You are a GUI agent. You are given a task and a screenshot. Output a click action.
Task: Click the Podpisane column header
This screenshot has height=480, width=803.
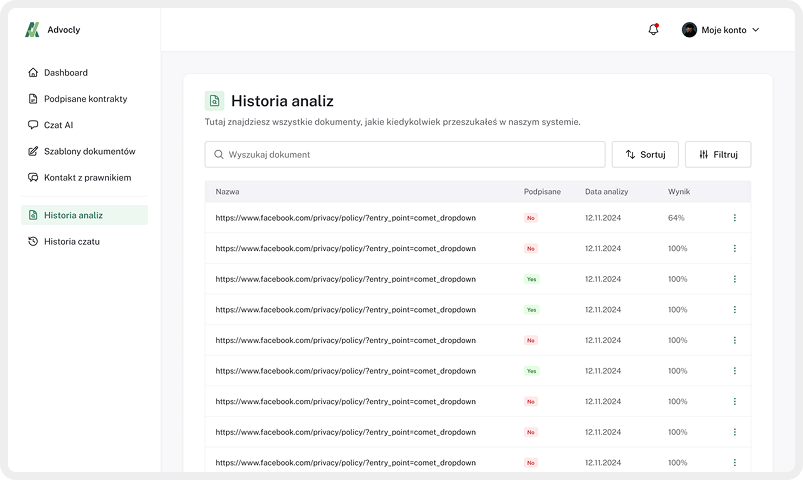(542, 192)
